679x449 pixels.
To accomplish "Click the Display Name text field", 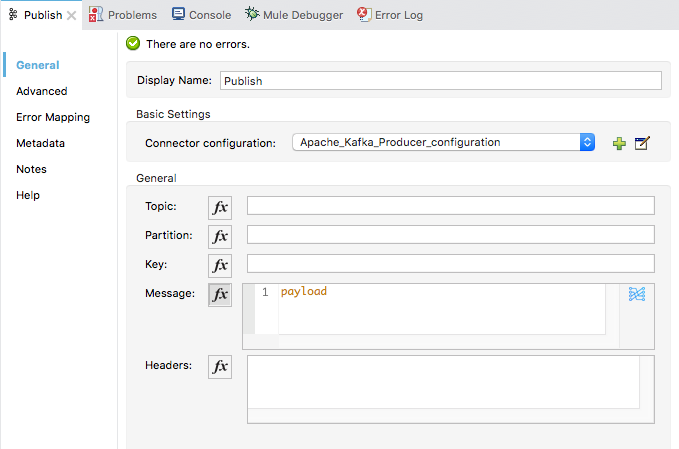I will (440, 81).
